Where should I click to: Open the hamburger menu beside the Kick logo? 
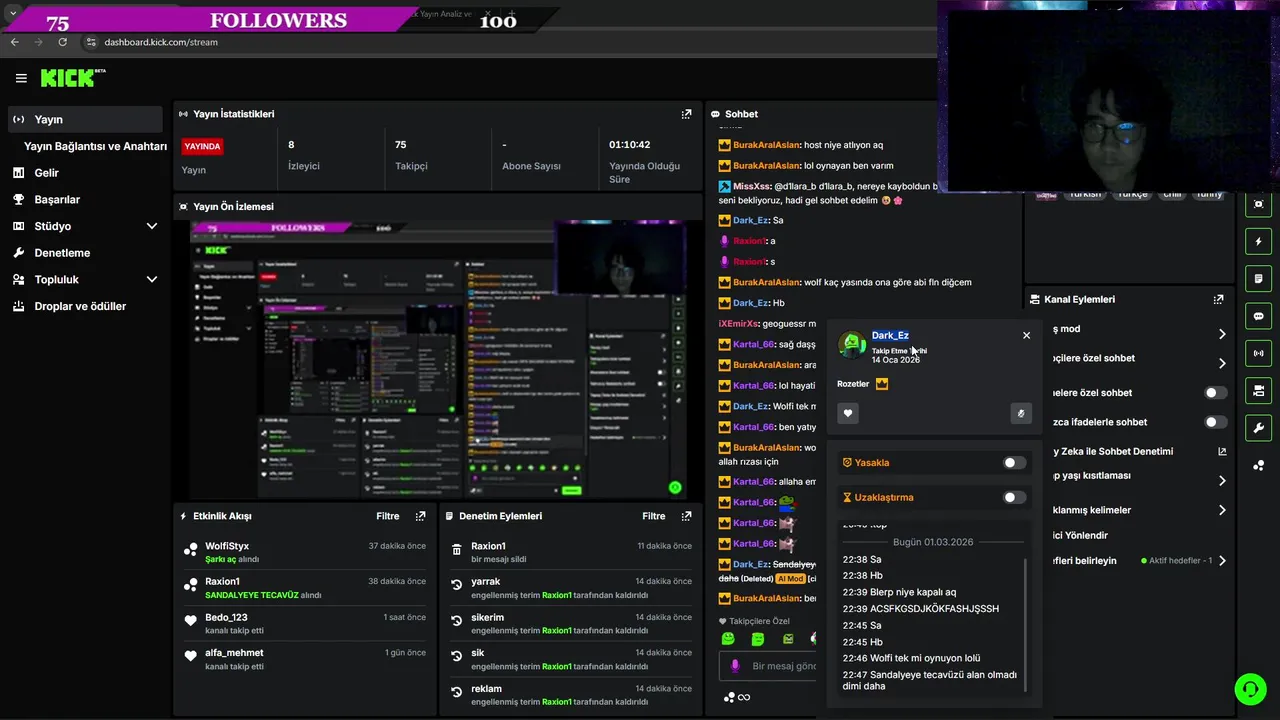[21, 78]
